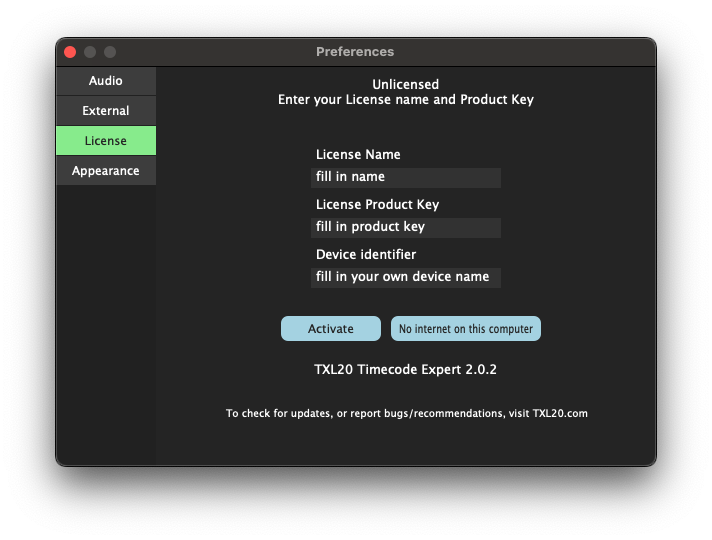Click the TXL20 Timecode Expert 2.0.2 version text
Viewport: 712px width, 540px height.
405,370
